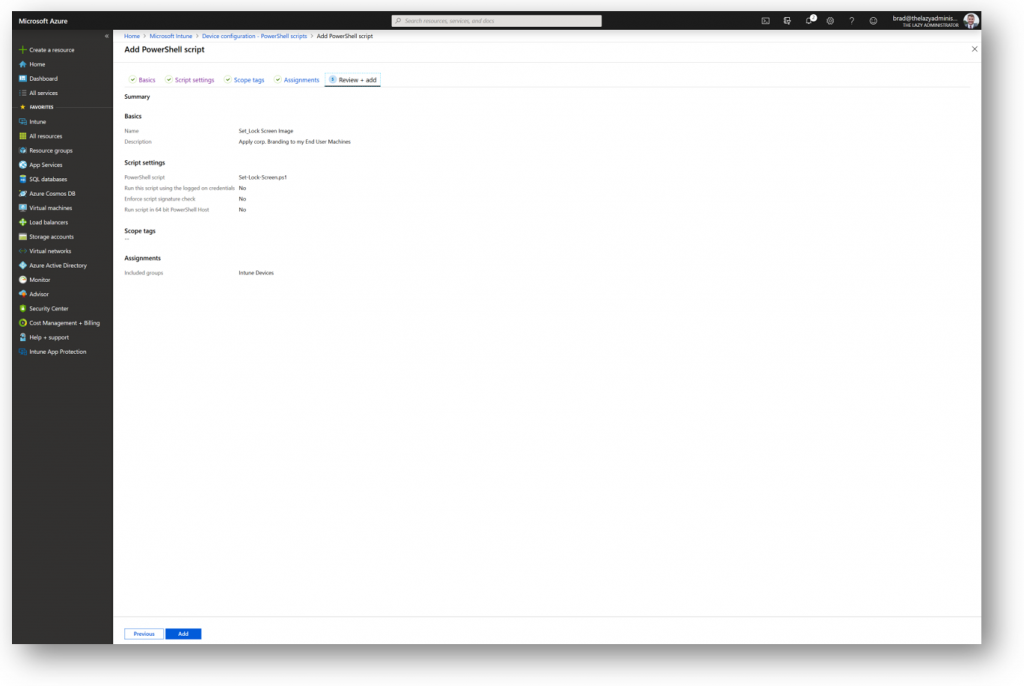Open the Azure Cosmos DB icon

point(23,193)
